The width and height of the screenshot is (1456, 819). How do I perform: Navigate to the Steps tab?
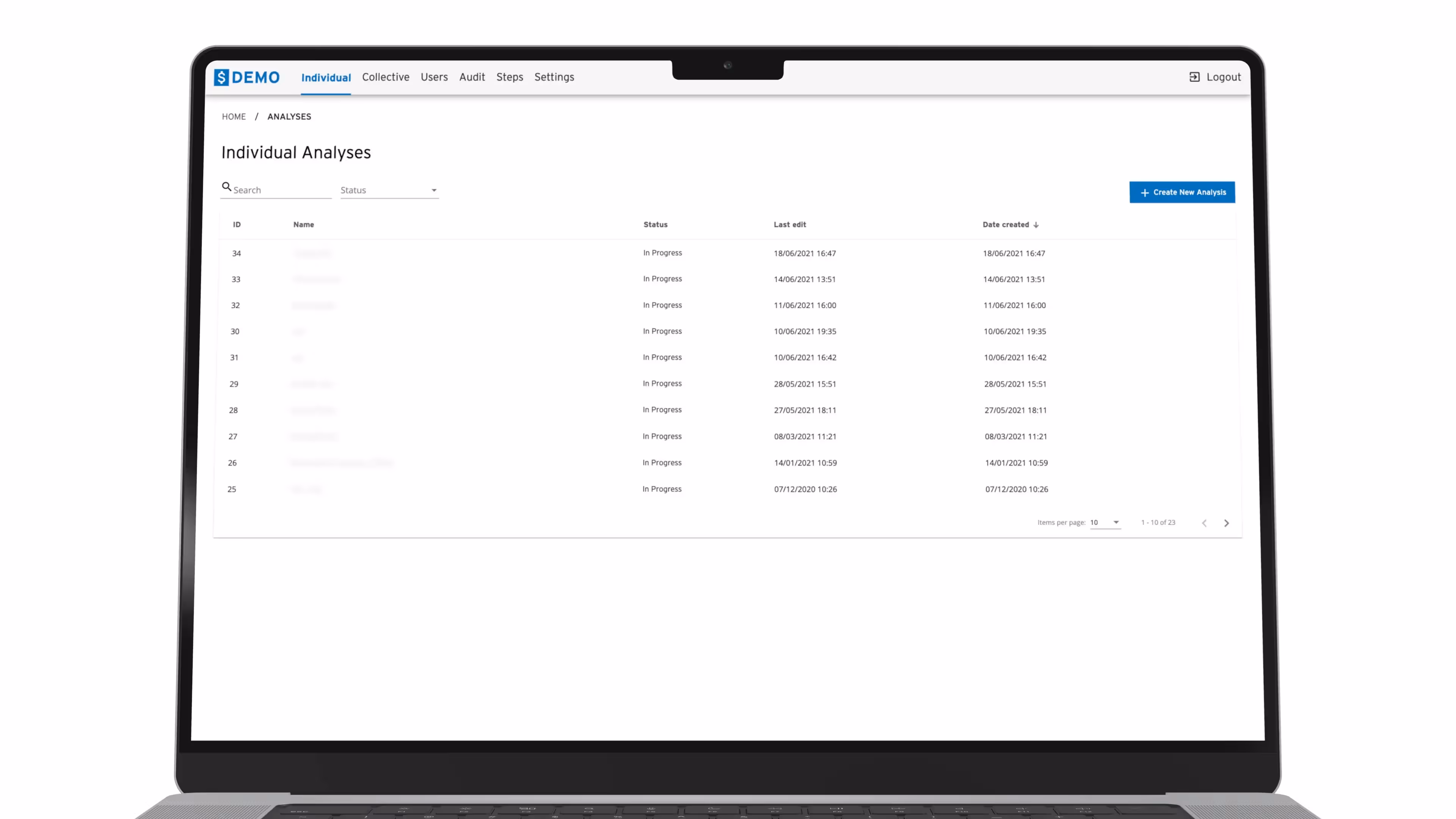tap(509, 77)
